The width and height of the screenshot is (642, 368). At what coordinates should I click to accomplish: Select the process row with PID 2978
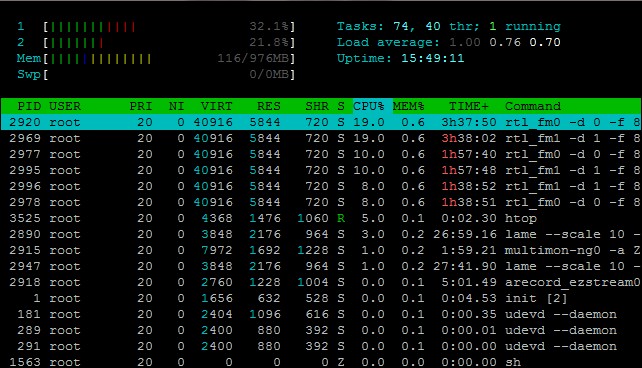coord(321,202)
